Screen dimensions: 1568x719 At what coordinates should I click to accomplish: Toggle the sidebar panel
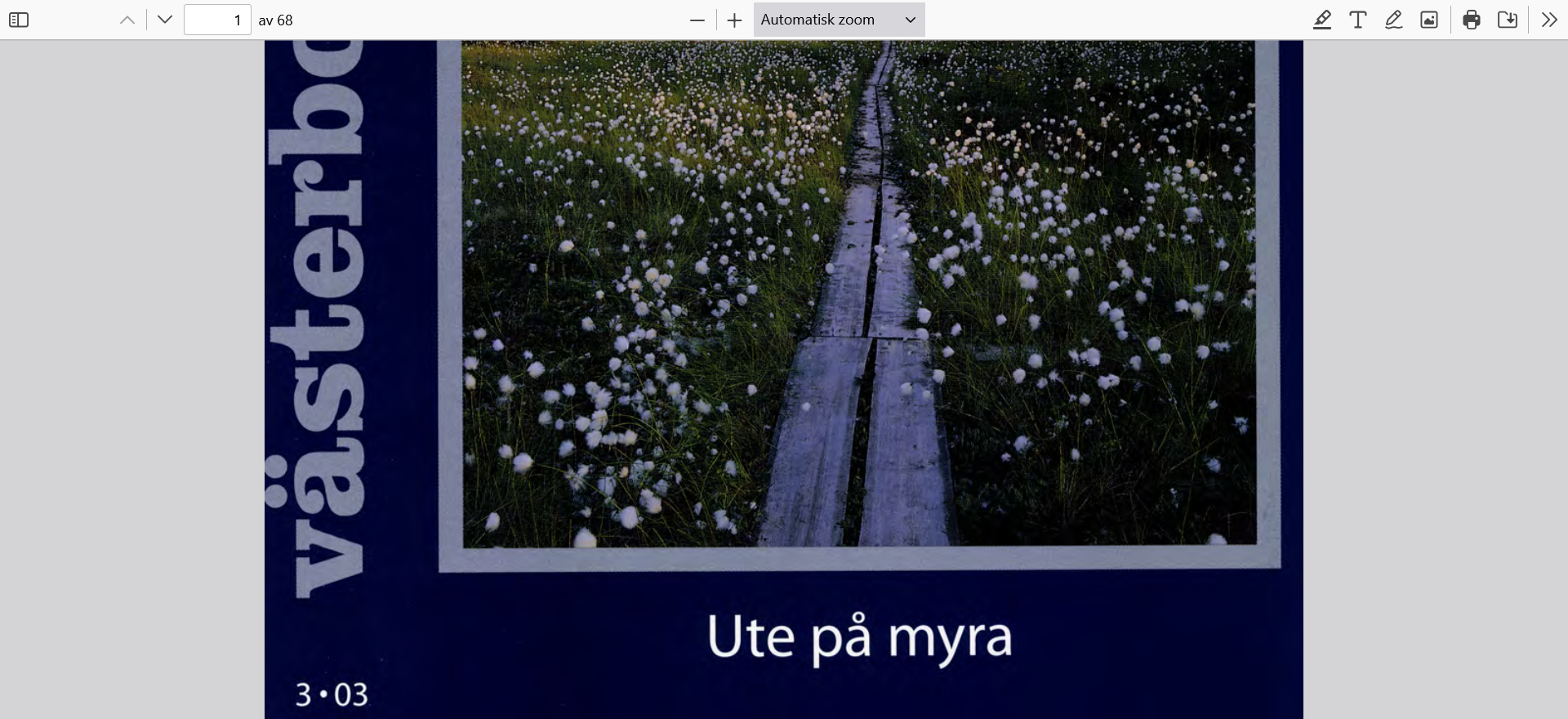19,20
